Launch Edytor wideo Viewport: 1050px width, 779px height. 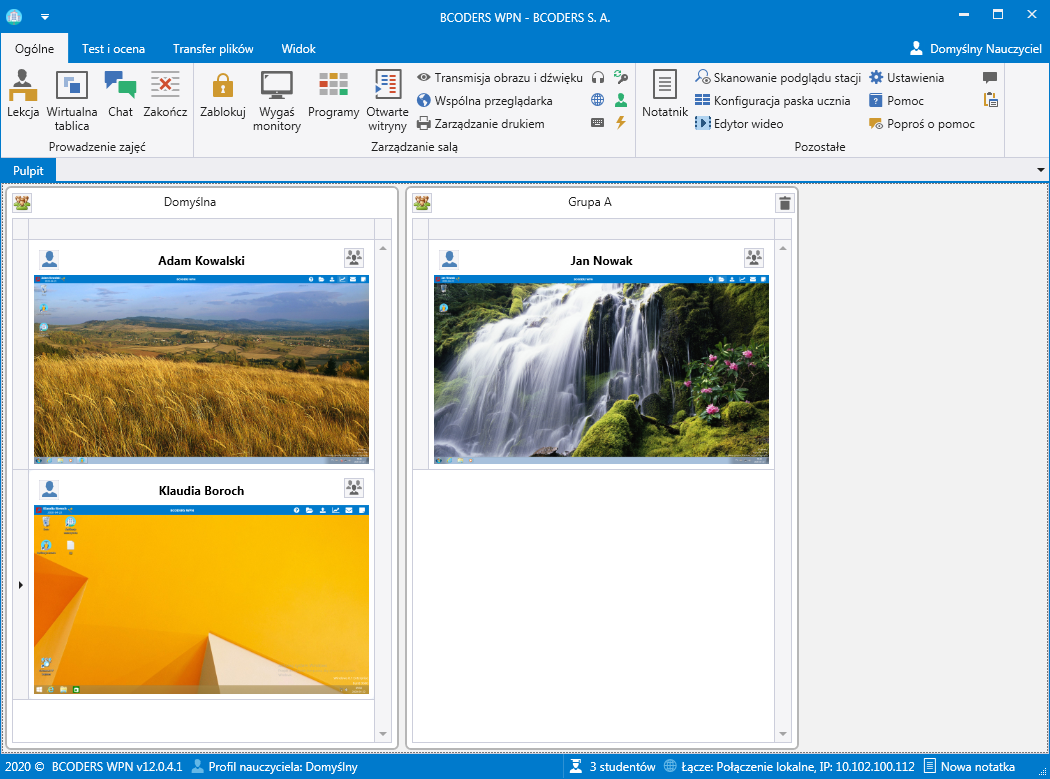tap(739, 123)
